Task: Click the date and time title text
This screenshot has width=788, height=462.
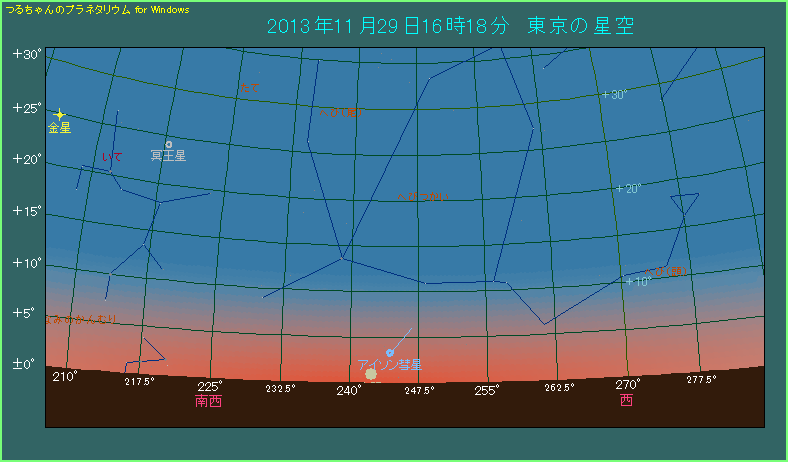Action: (450, 25)
